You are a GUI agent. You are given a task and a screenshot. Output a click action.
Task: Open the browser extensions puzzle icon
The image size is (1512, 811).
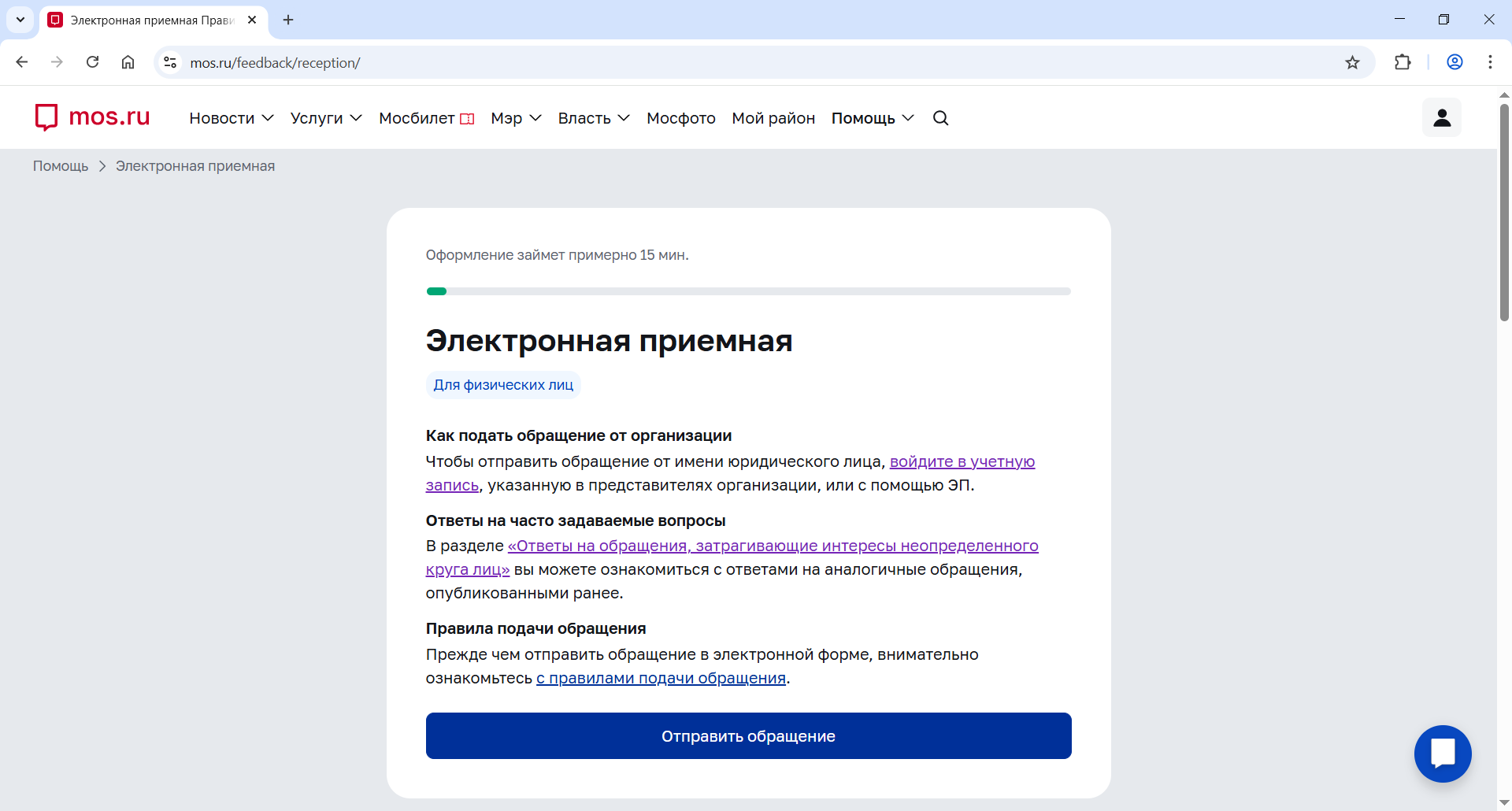pyautogui.click(x=1403, y=63)
